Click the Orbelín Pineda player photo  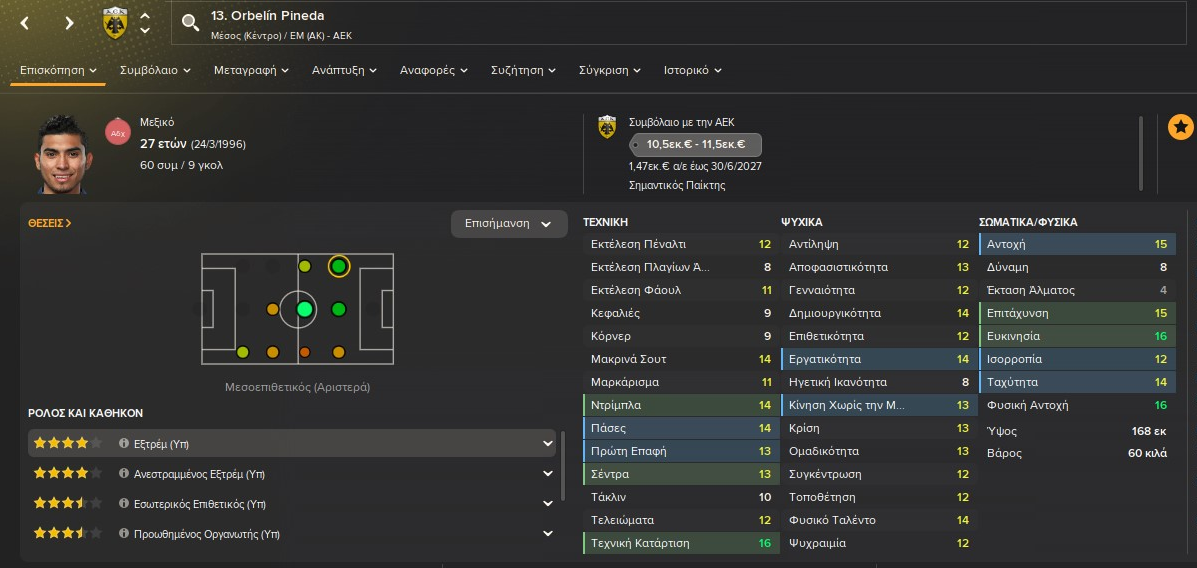pyautogui.click(x=66, y=153)
